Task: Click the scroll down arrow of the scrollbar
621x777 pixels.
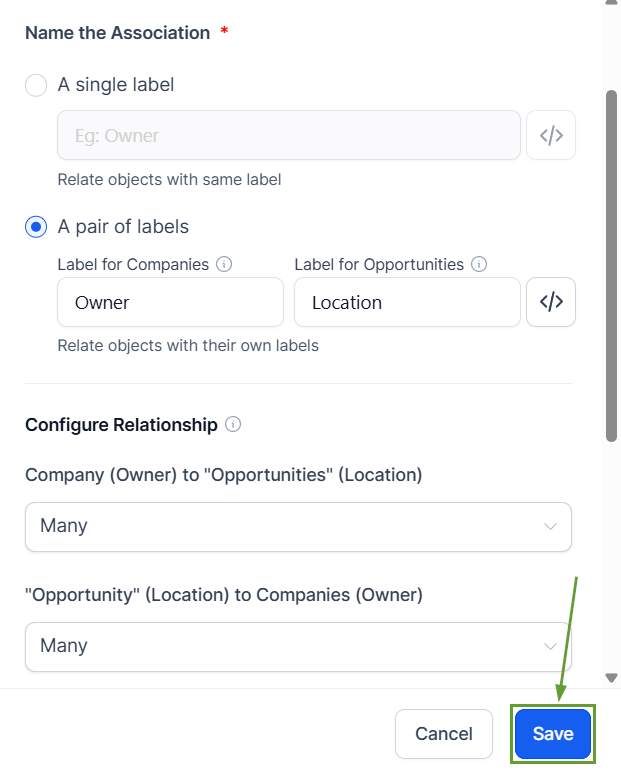Action: (612, 678)
